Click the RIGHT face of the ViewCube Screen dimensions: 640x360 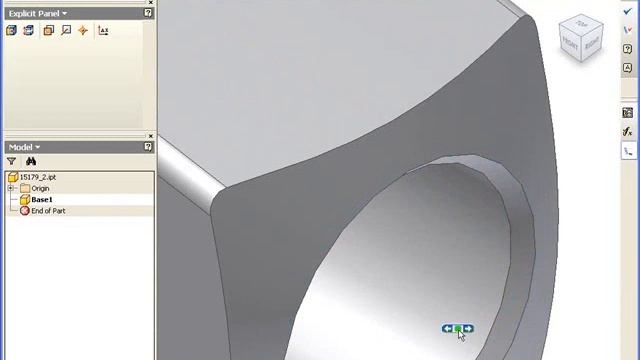(x=592, y=42)
